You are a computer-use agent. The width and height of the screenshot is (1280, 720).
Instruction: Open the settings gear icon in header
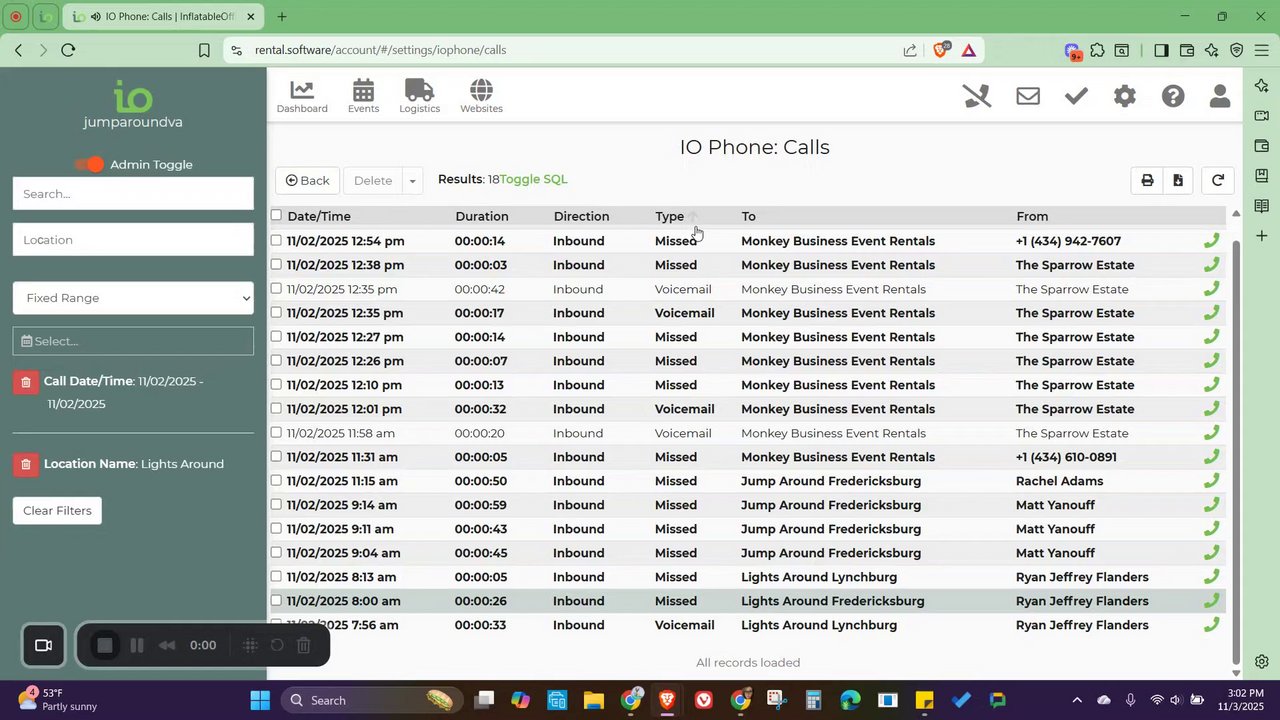pos(1125,96)
